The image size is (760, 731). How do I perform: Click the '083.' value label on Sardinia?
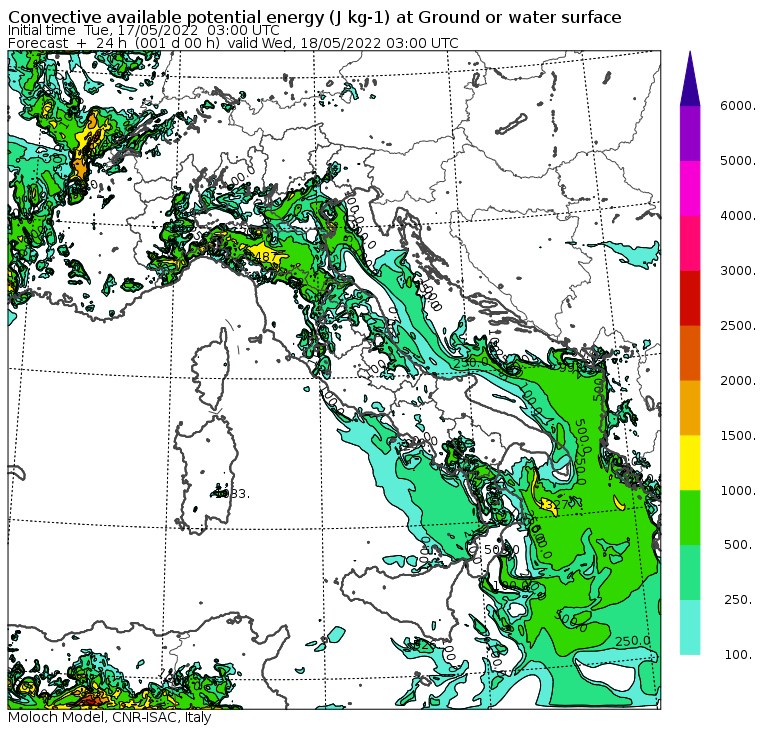pyautogui.click(x=233, y=494)
